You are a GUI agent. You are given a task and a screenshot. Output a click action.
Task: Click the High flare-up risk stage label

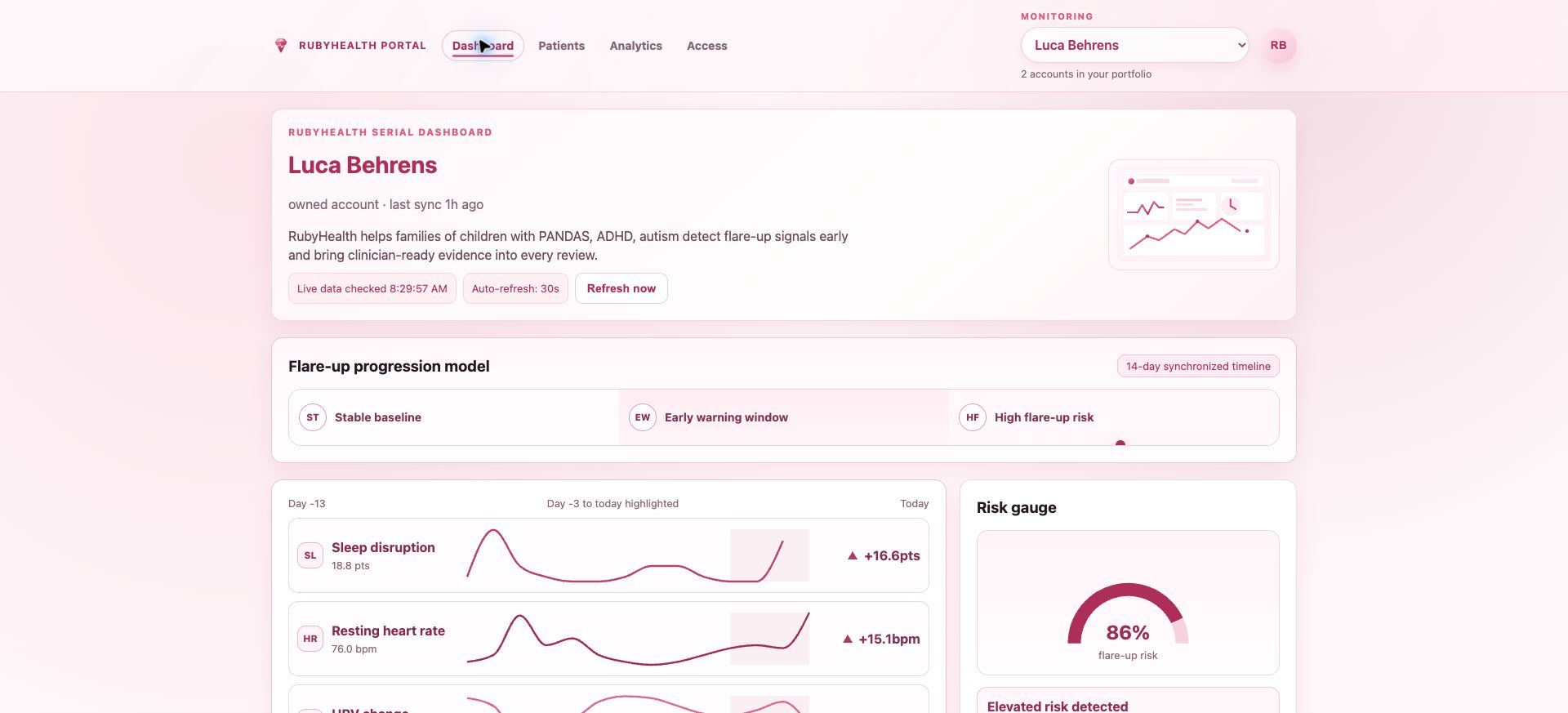pyautogui.click(x=1044, y=417)
